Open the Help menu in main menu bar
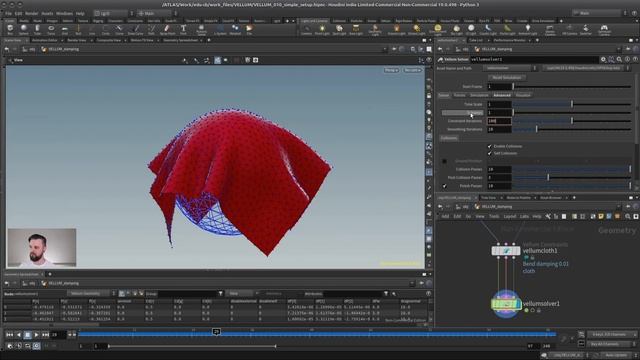This screenshot has height=360, width=640. [x=80, y=13]
